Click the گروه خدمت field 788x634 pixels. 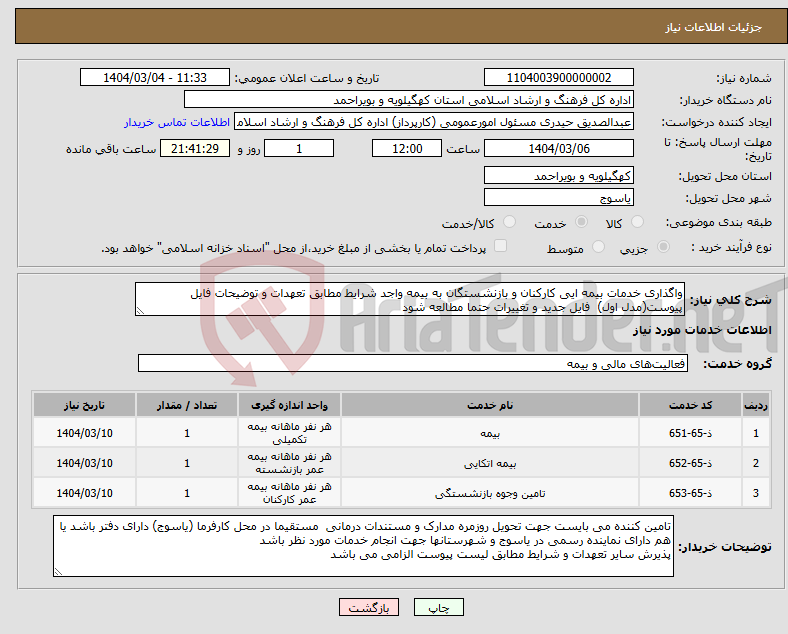[413, 363]
